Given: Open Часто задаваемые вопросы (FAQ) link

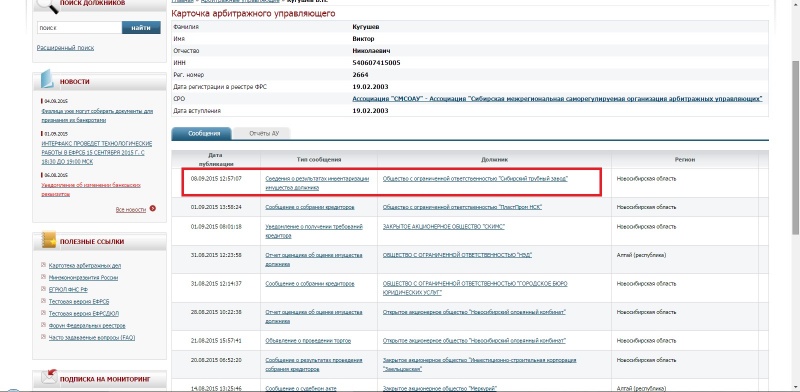Looking at the screenshot, I should coord(92,338).
